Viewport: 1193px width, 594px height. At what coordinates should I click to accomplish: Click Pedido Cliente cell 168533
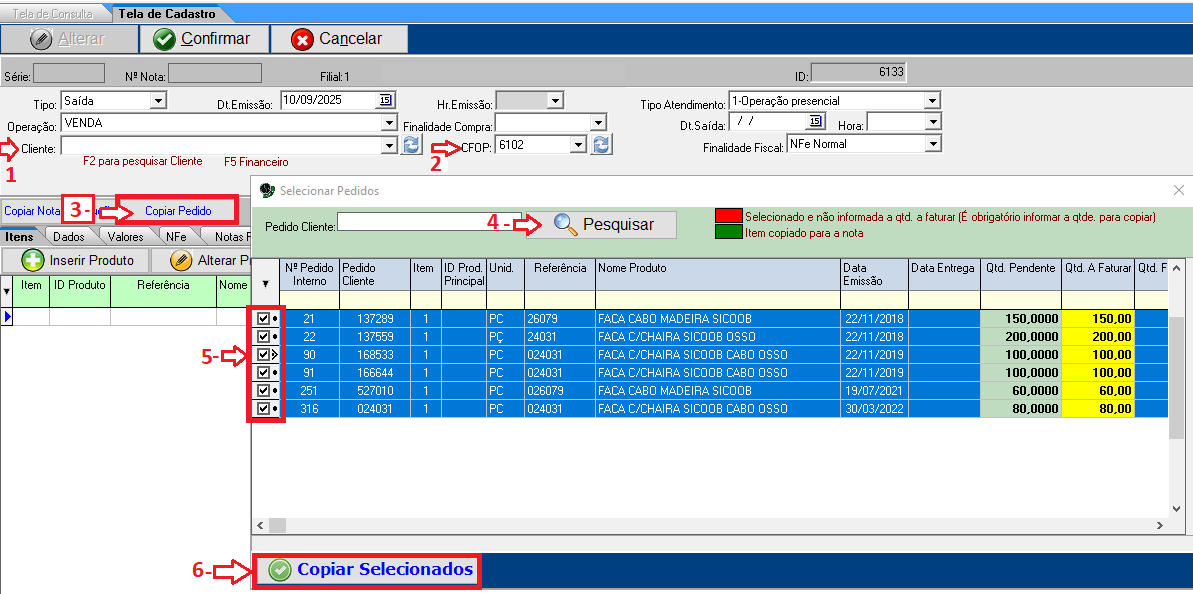pos(375,354)
